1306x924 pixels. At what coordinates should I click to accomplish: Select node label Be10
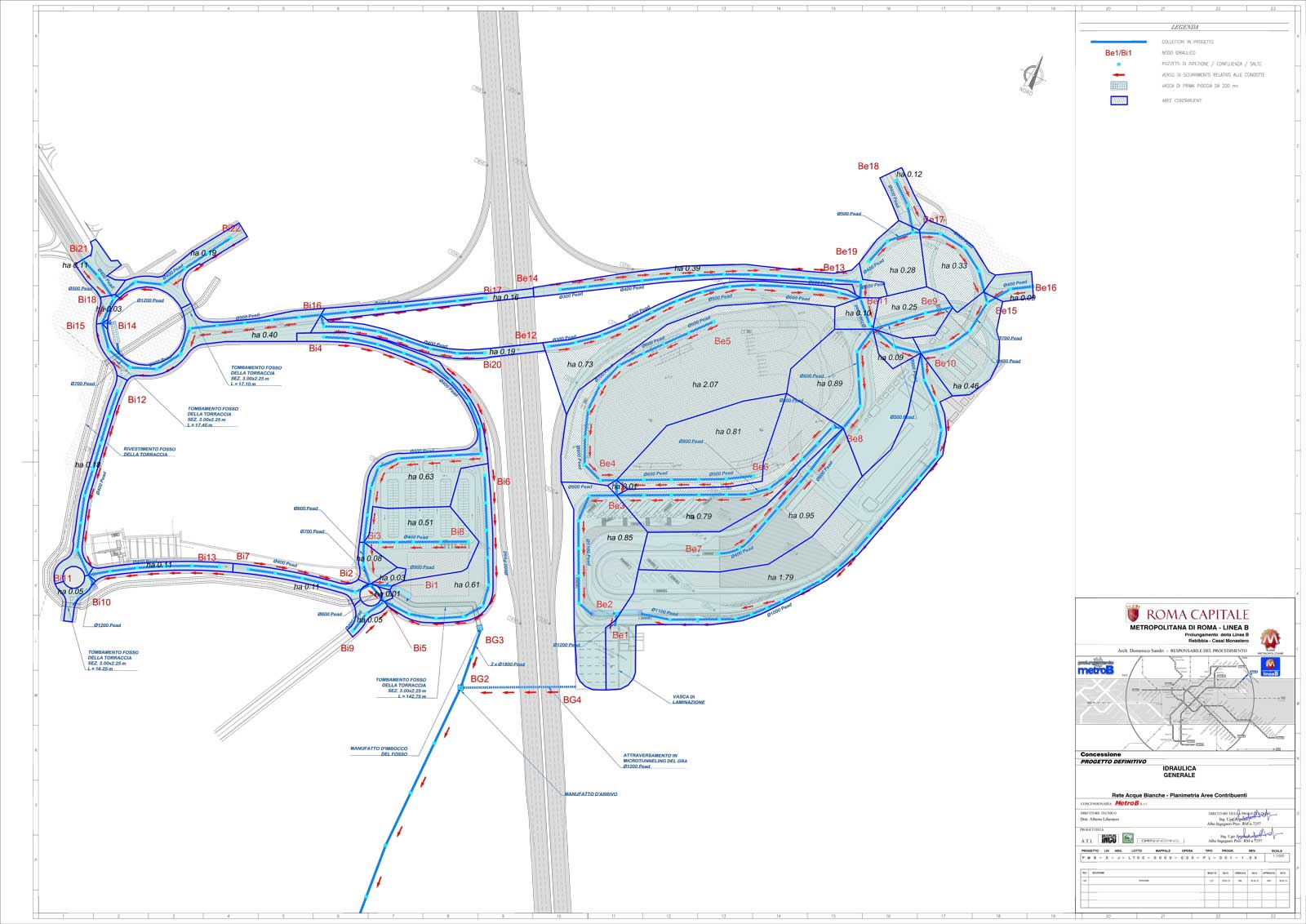coord(945,364)
